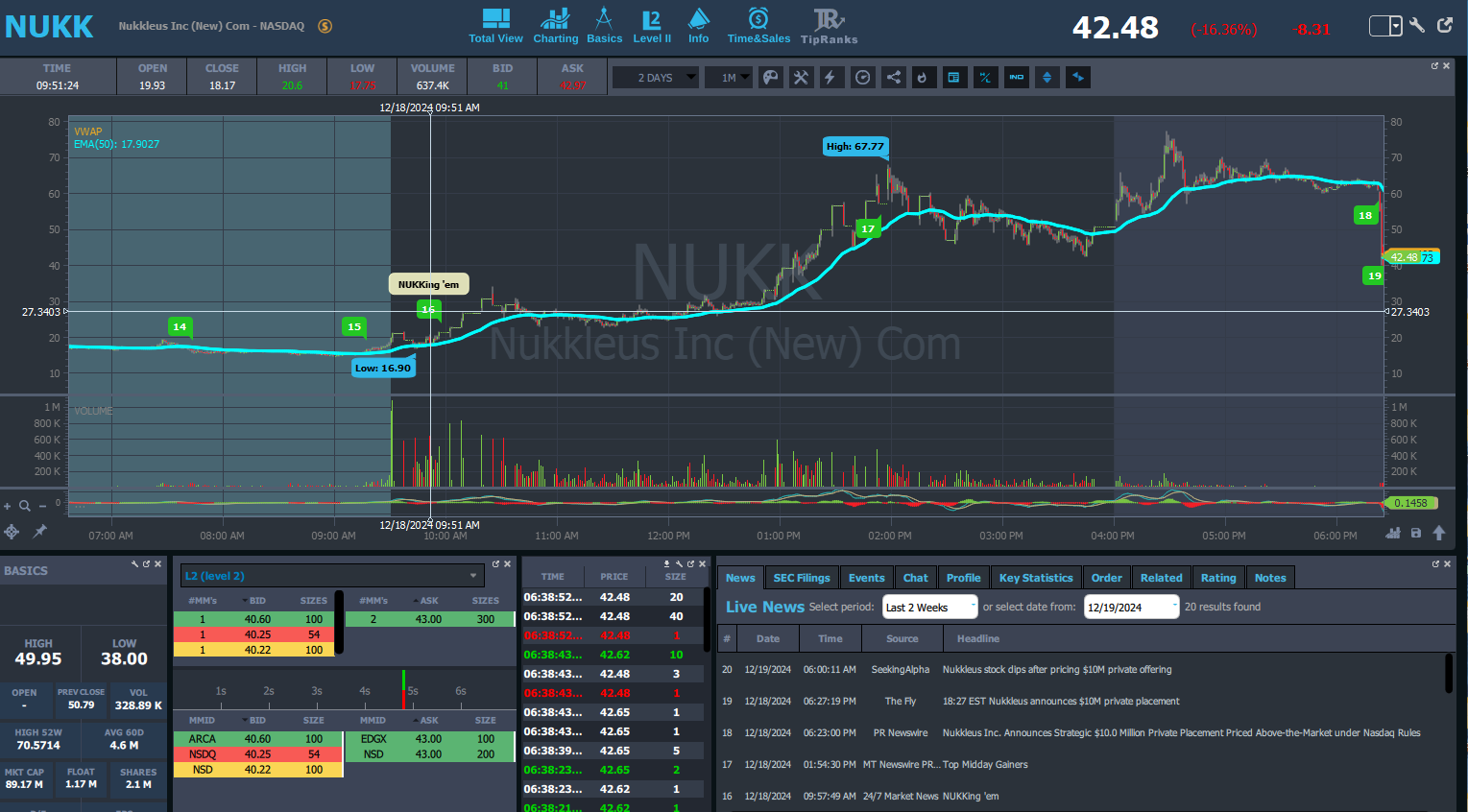Image resolution: width=1468 pixels, height=812 pixels.
Task: Select the crosshair target tool
Action: point(12,531)
